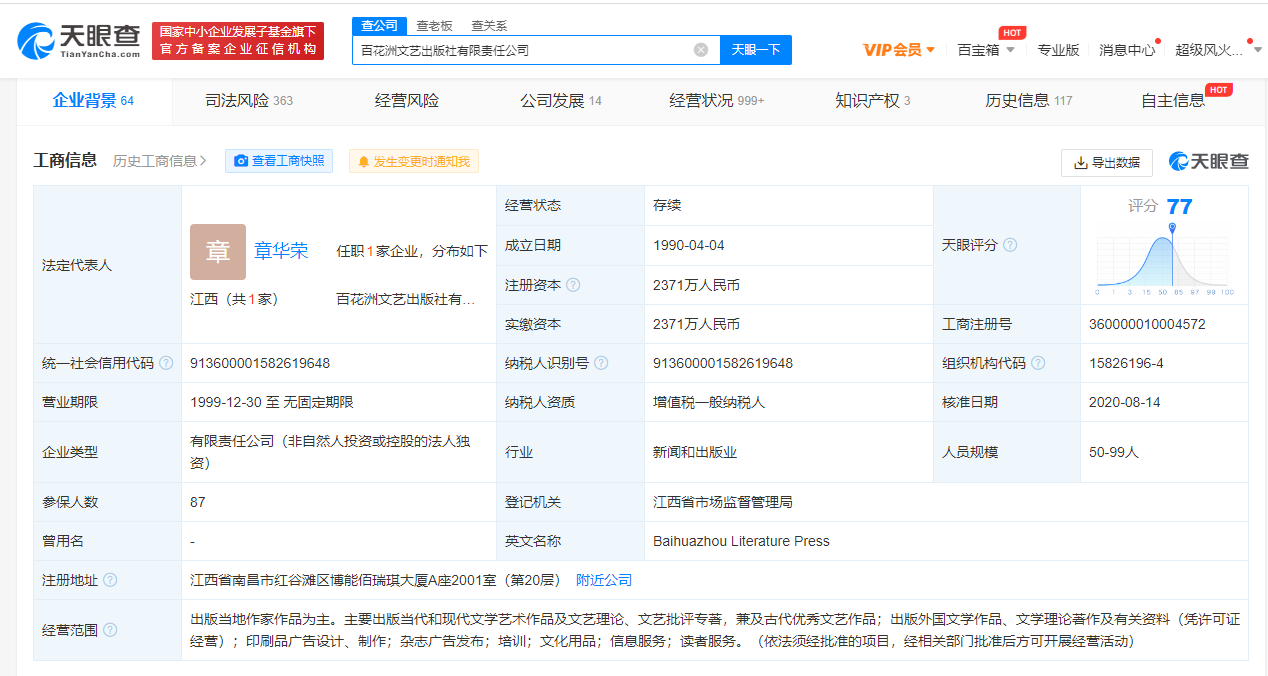Switch to 司法风险 tab
The image size is (1268, 676).
pos(249,101)
